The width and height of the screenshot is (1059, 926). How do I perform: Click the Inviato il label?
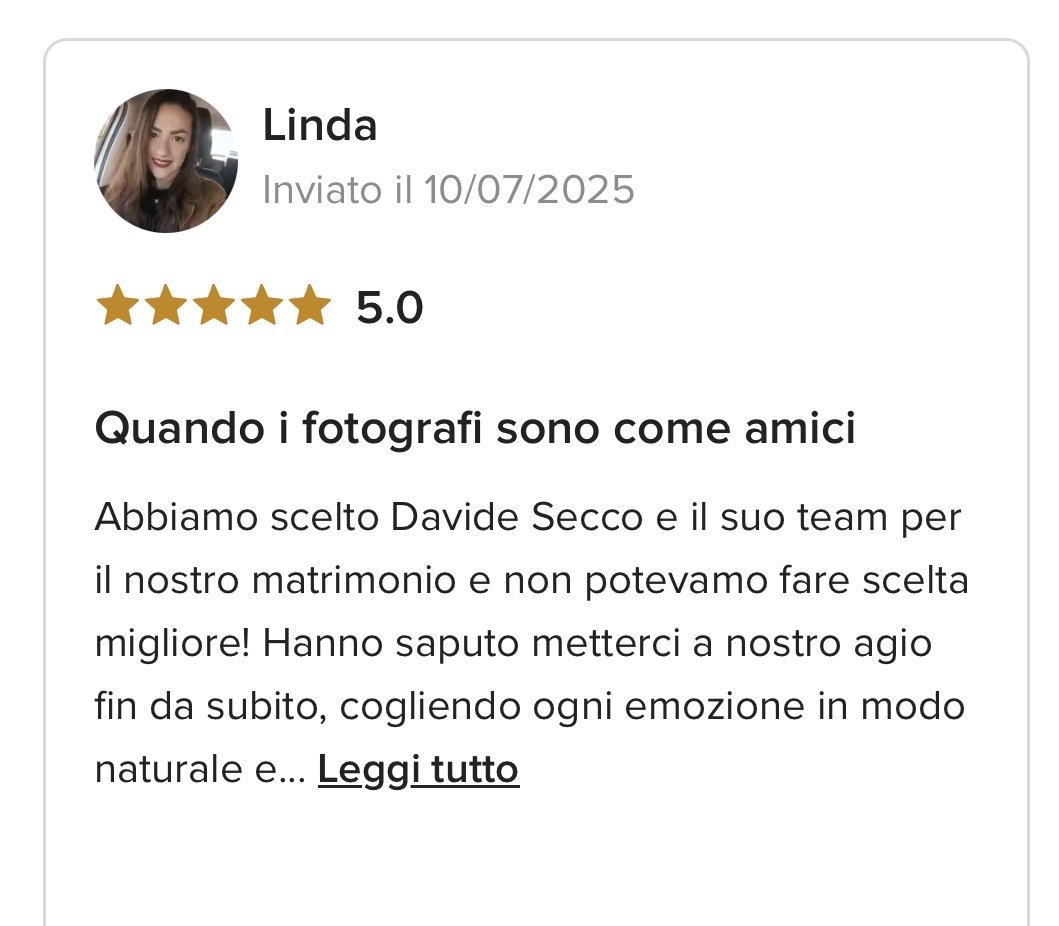337,189
